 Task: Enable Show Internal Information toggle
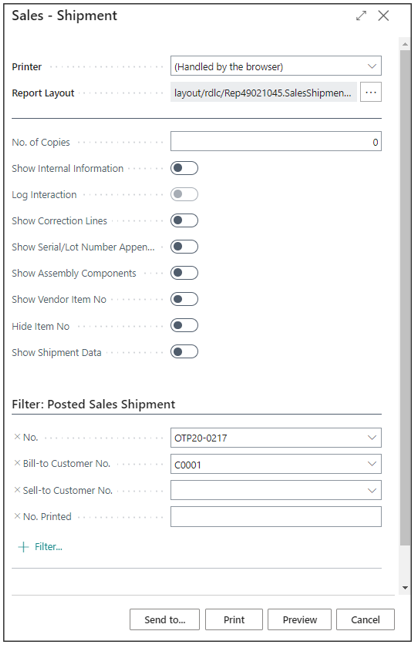pos(184,168)
